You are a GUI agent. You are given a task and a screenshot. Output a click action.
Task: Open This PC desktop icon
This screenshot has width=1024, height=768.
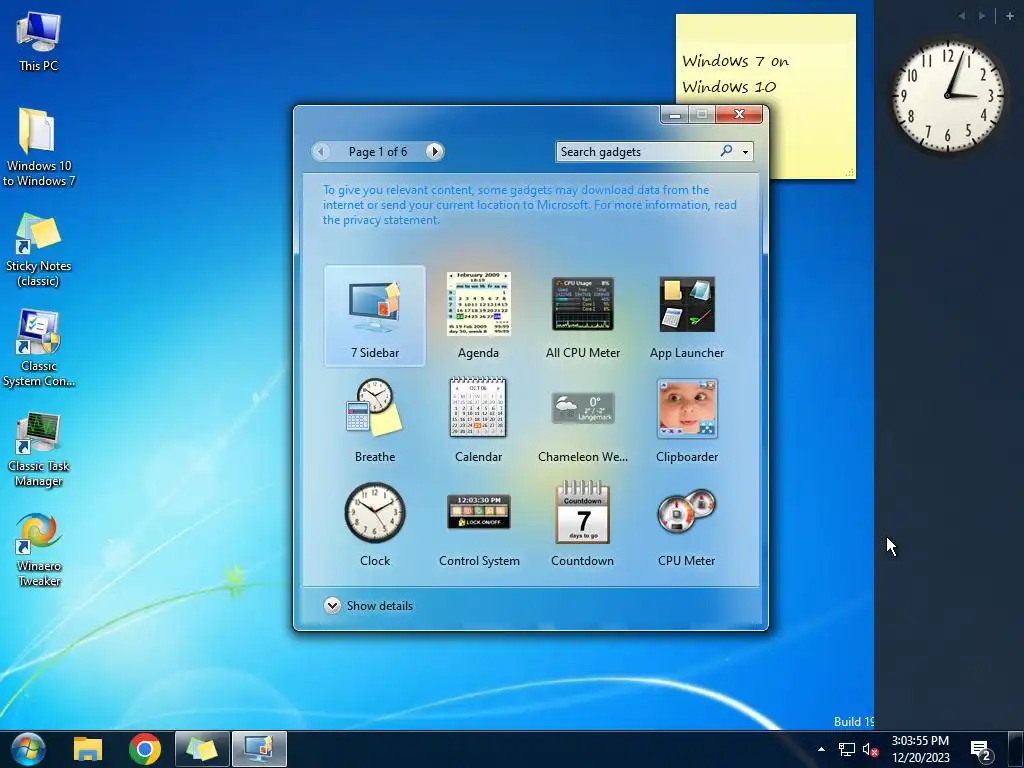click(x=39, y=42)
